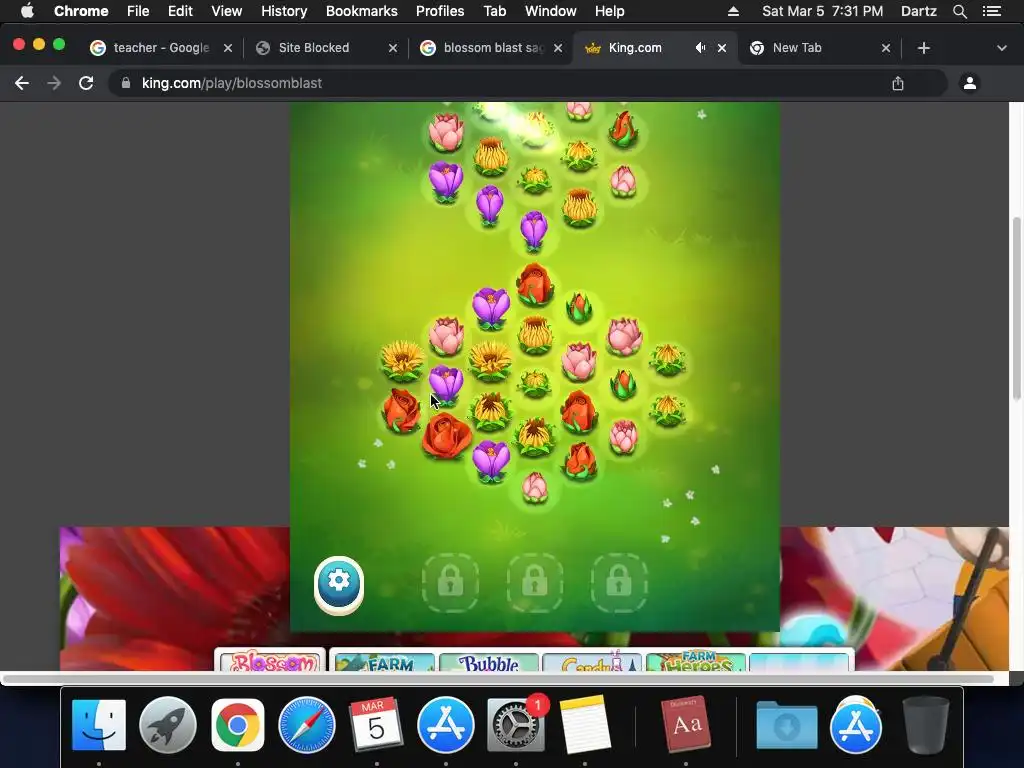Open the File menu
The width and height of the screenshot is (1024, 768).
pyautogui.click(x=138, y=11)
